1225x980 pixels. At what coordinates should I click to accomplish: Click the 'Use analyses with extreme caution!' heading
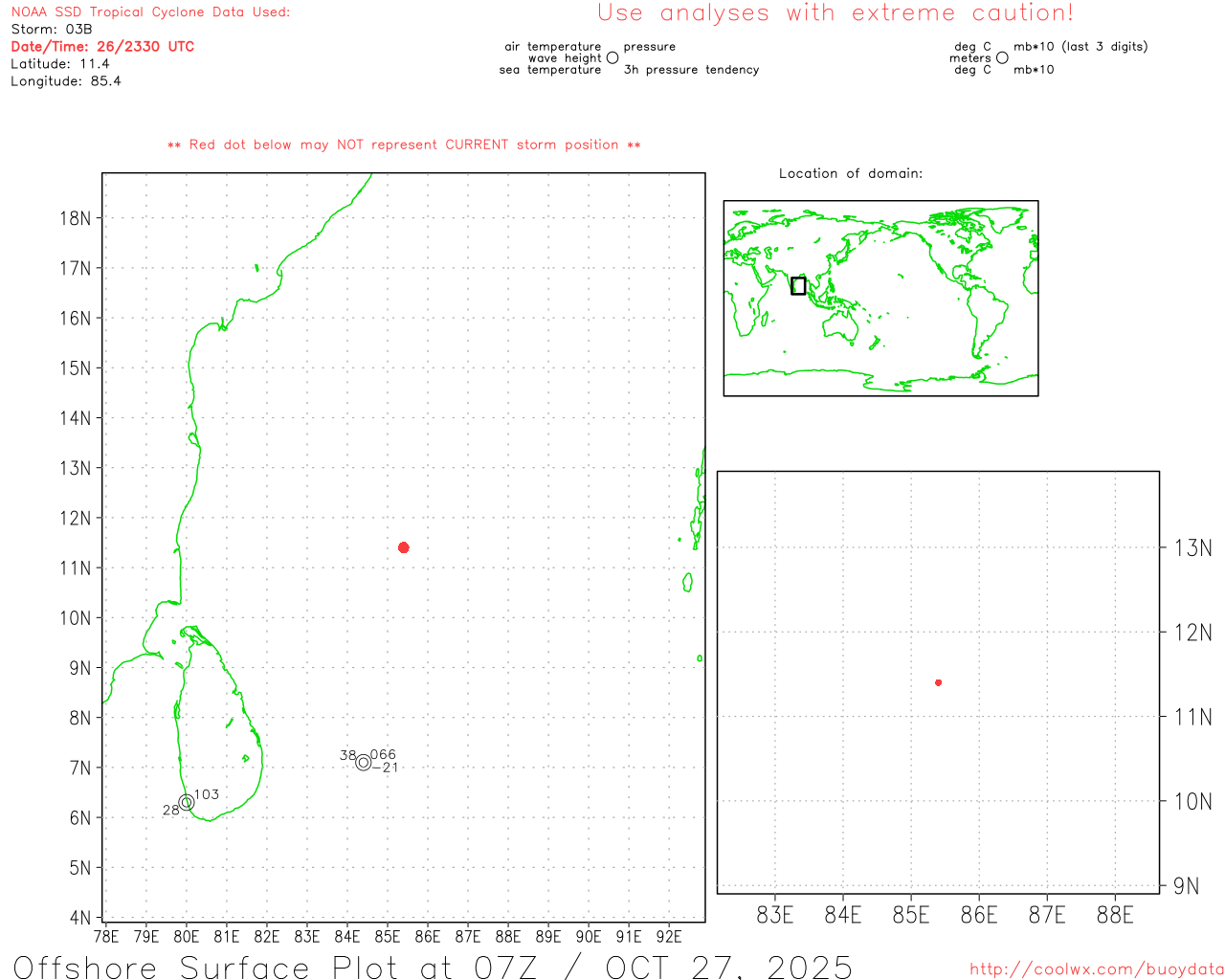pyautogui.click(x=835, y=13)
